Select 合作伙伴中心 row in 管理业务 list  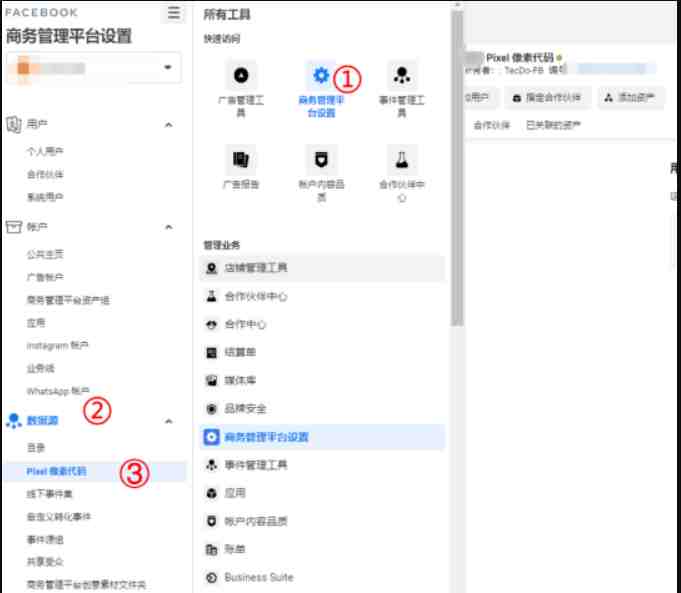point(322,297)
